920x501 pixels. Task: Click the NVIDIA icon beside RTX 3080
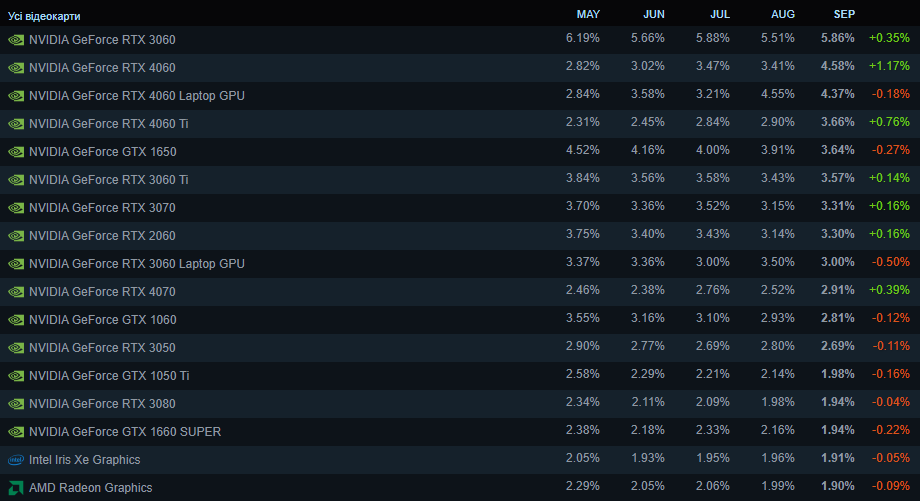click(x=16, y=404)
